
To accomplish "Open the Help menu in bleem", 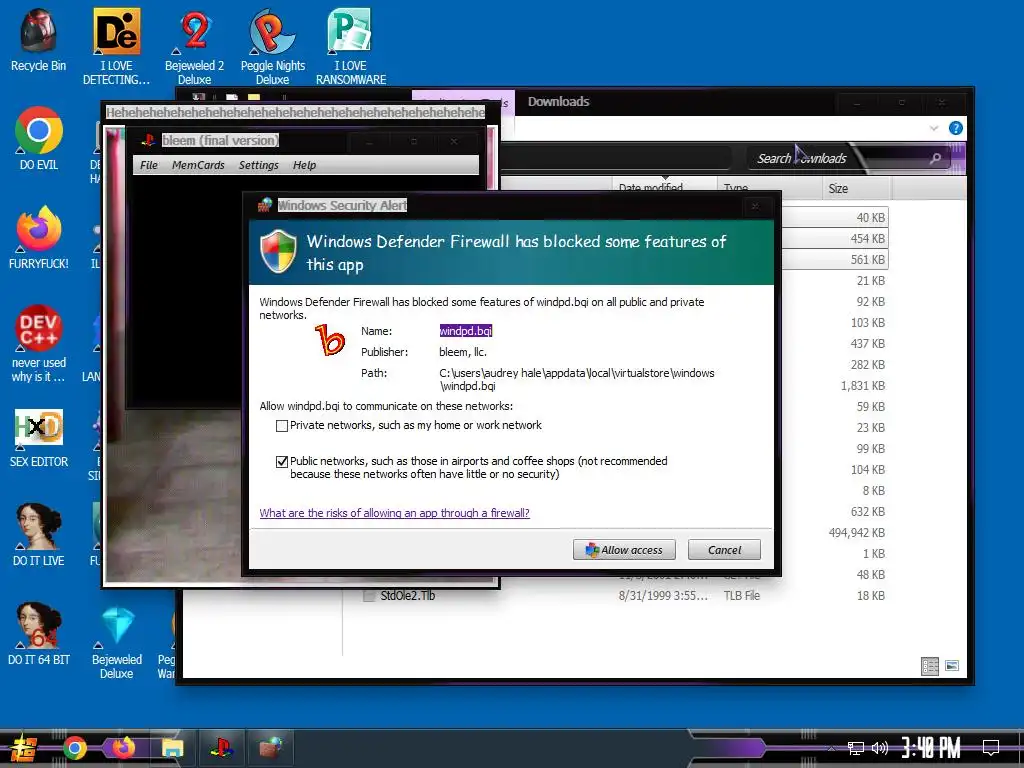I will pos(304,165).
